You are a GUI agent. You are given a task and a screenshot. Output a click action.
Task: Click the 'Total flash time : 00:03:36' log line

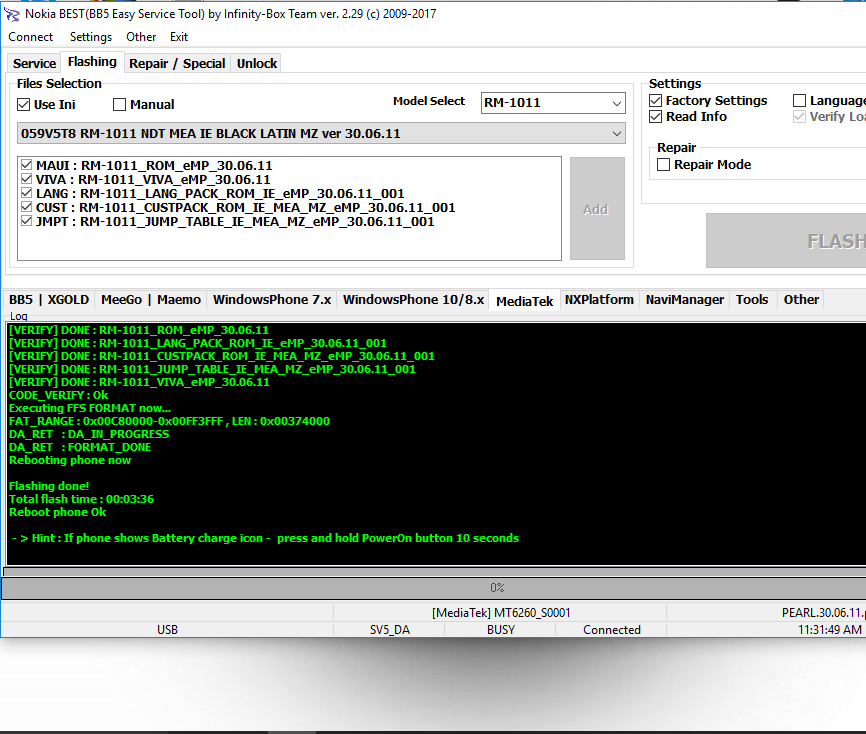[x=81, y=499]
